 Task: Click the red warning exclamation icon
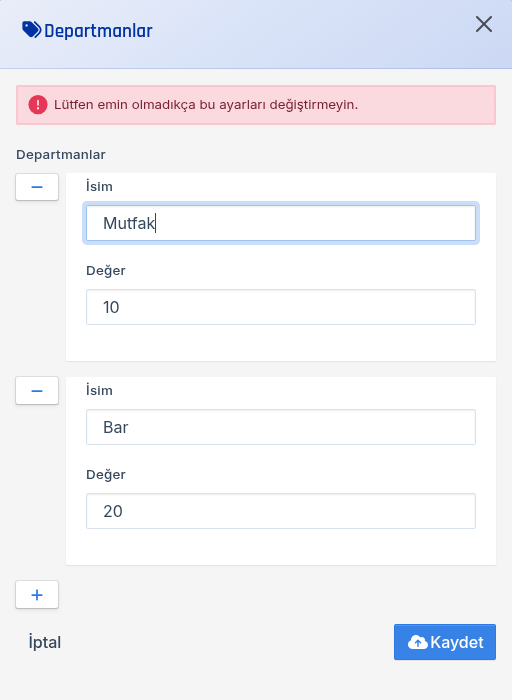[x=38, y=105]
